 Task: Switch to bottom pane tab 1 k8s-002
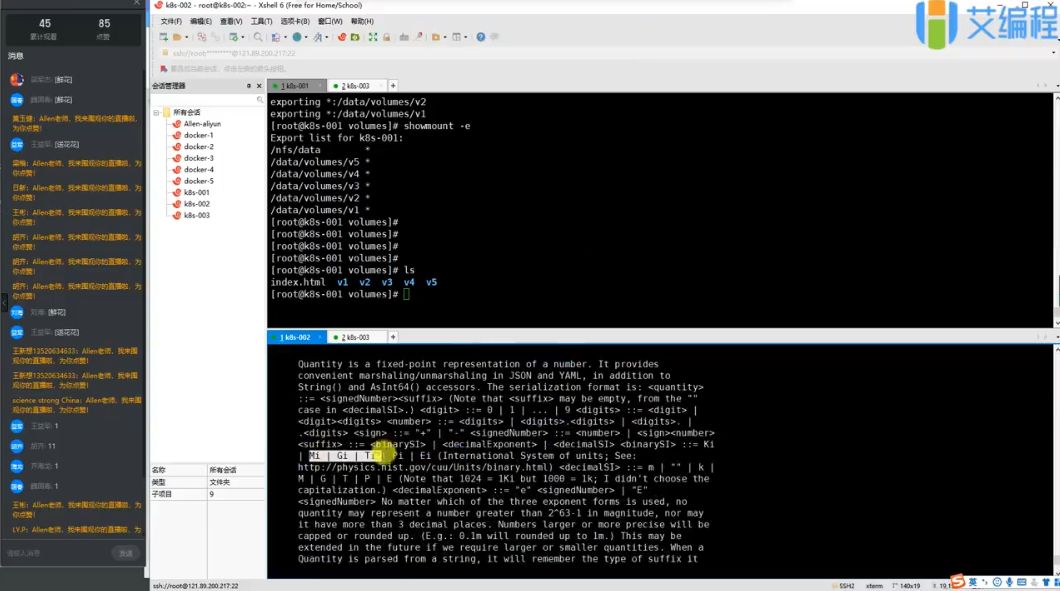click(295, 337)
